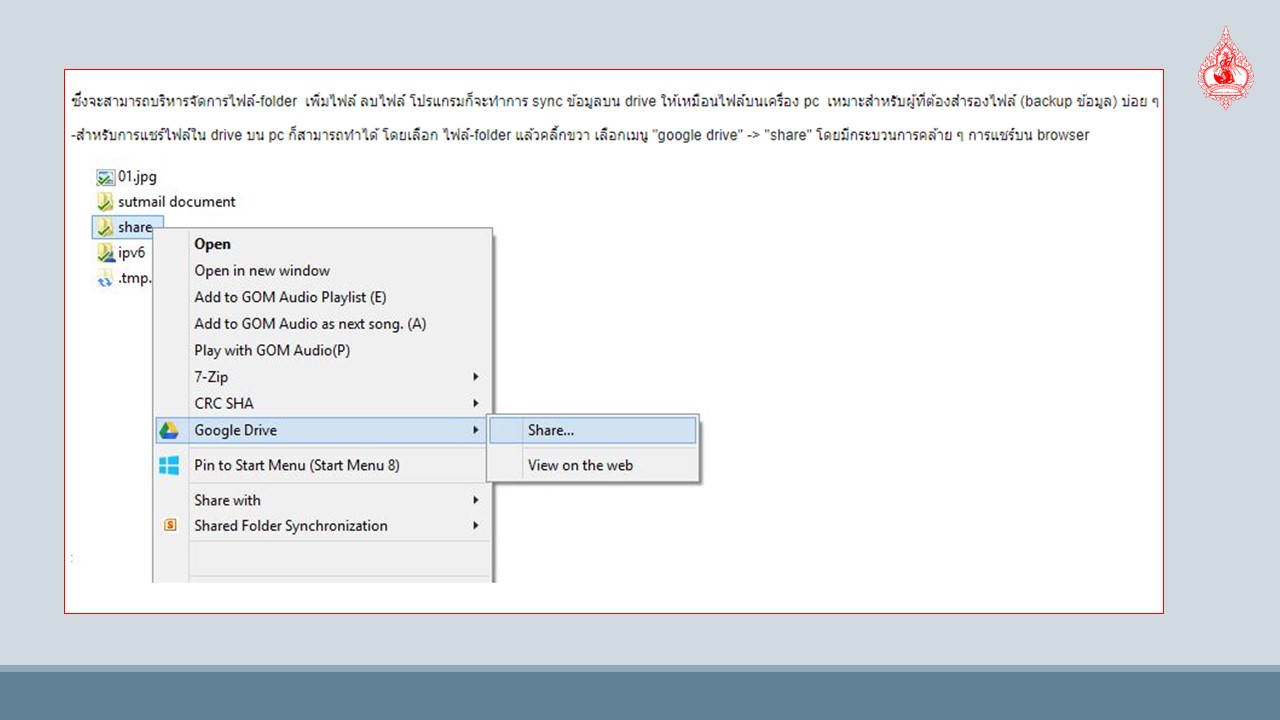Image resolution: width=1280 pixels, height=720 pixels.
Task: Select the sutmail document folder name
Action: point(177,202)
